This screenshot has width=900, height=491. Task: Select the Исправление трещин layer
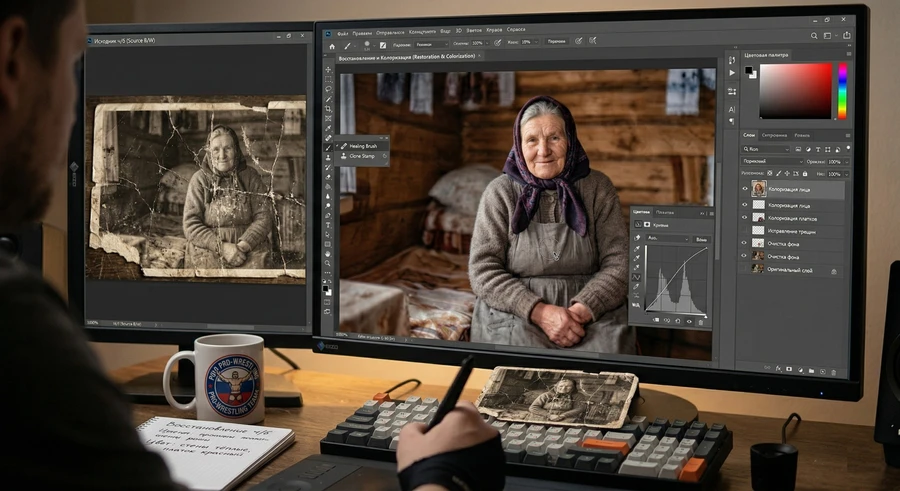pos(793,230)
